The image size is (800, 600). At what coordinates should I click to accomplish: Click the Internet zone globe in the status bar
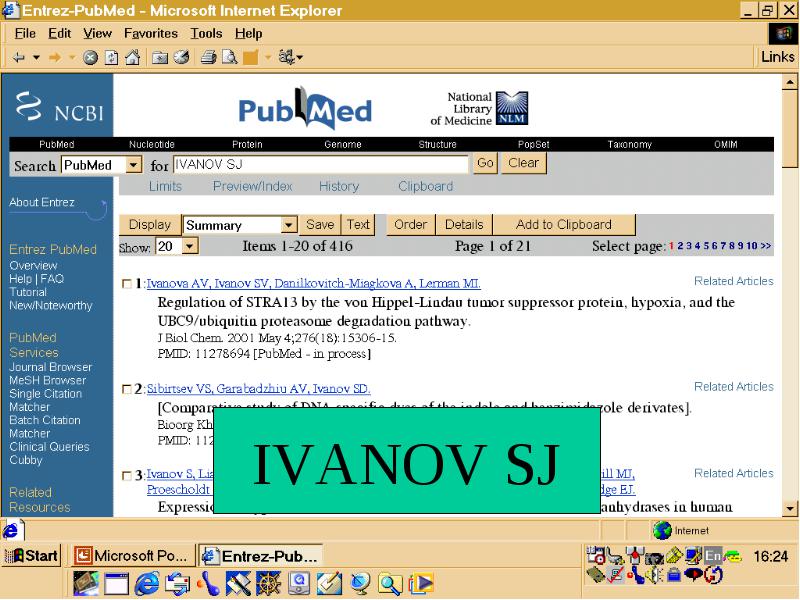click(662, 531)
